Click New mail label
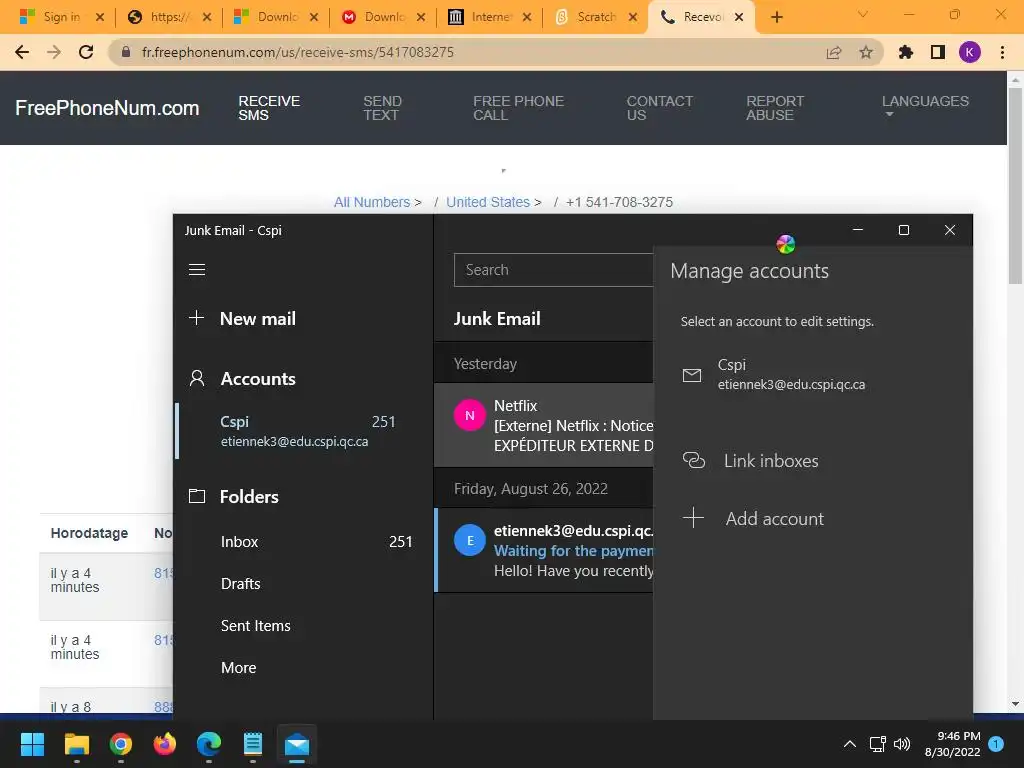1024x768 pixels. click(x=258, y=318)
